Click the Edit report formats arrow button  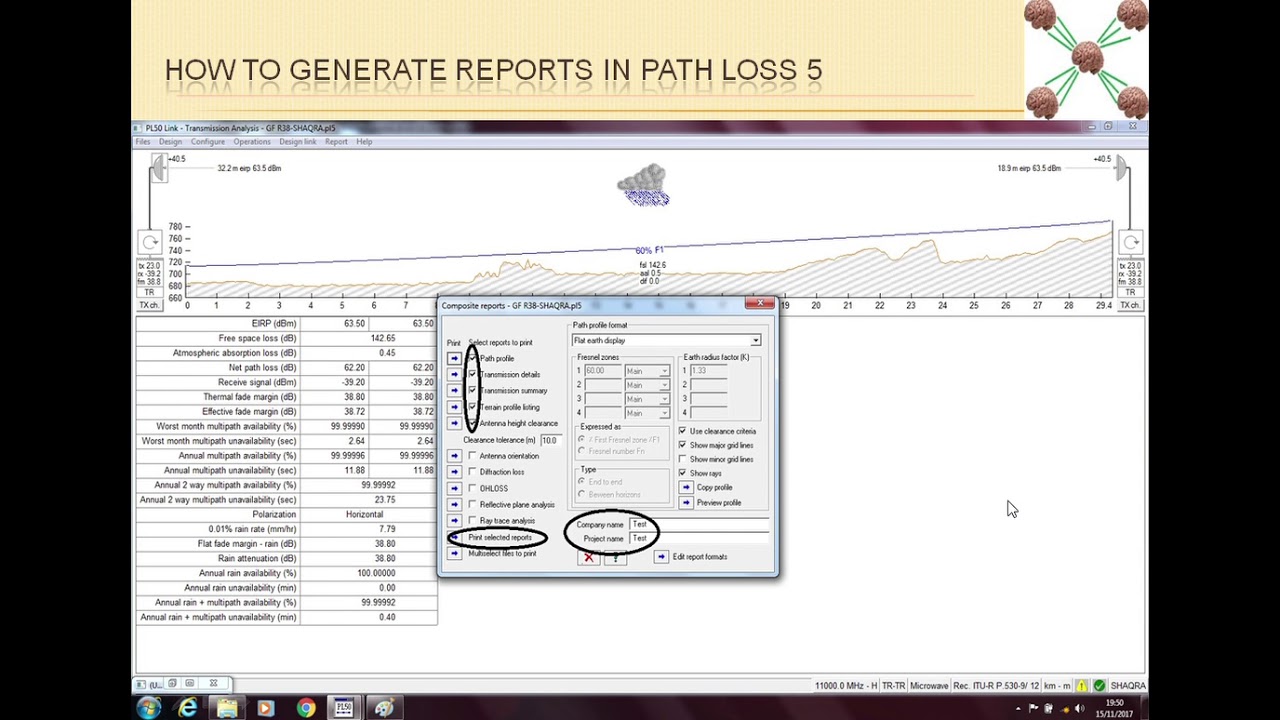coord(661,557)
